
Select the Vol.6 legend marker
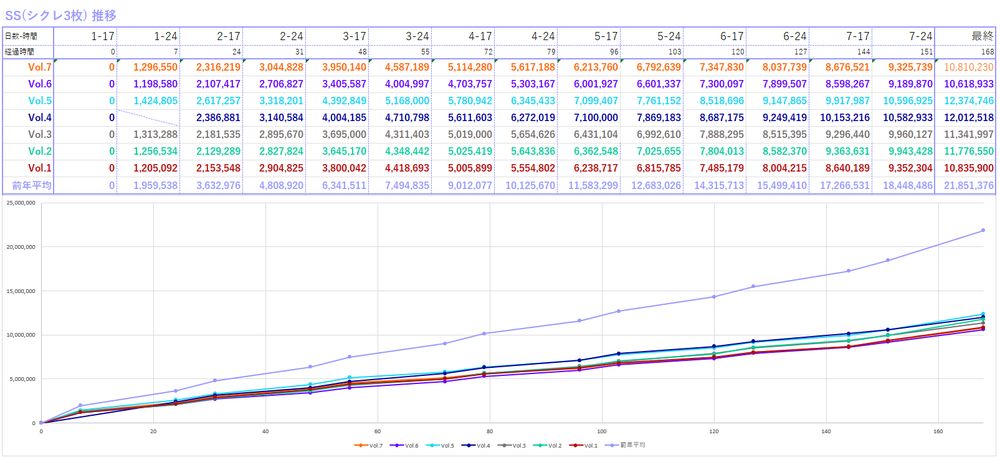click(397, 445)
